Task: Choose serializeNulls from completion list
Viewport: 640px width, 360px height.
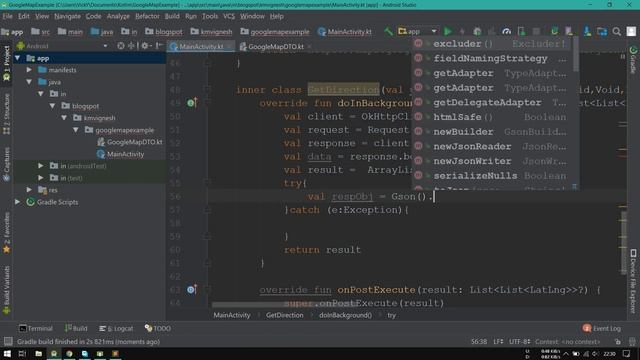Action: point(492,176)
